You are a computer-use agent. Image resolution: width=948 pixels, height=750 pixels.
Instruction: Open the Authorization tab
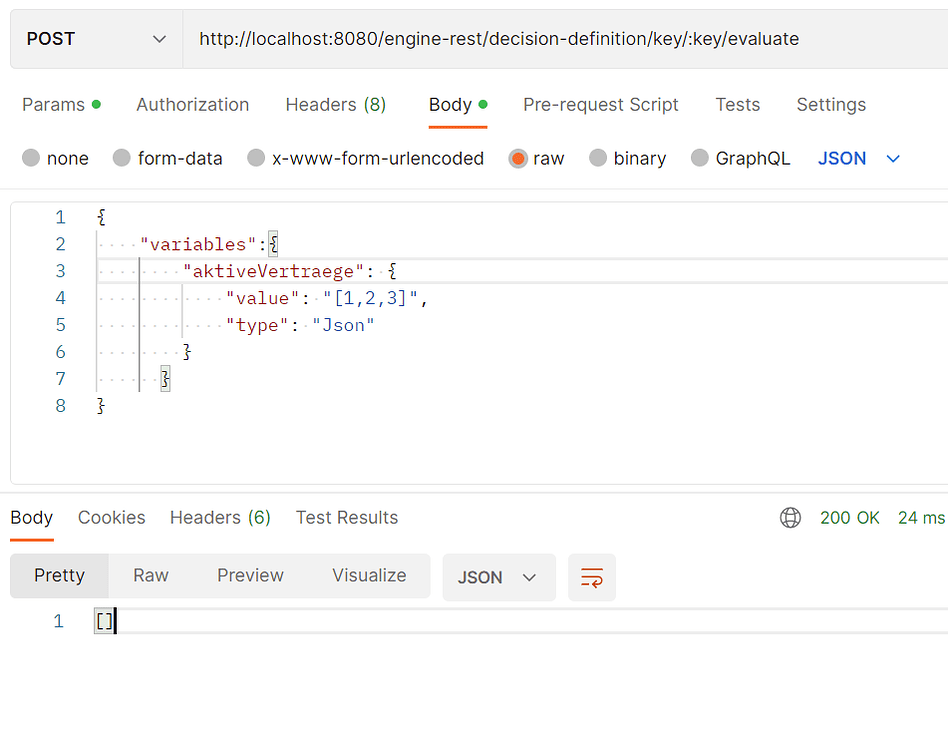coord(193,105)
